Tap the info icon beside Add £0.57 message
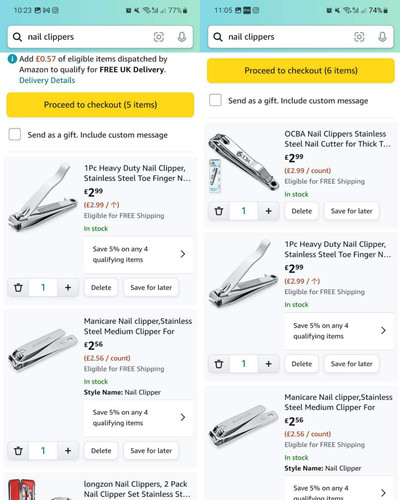 point(12,59)
